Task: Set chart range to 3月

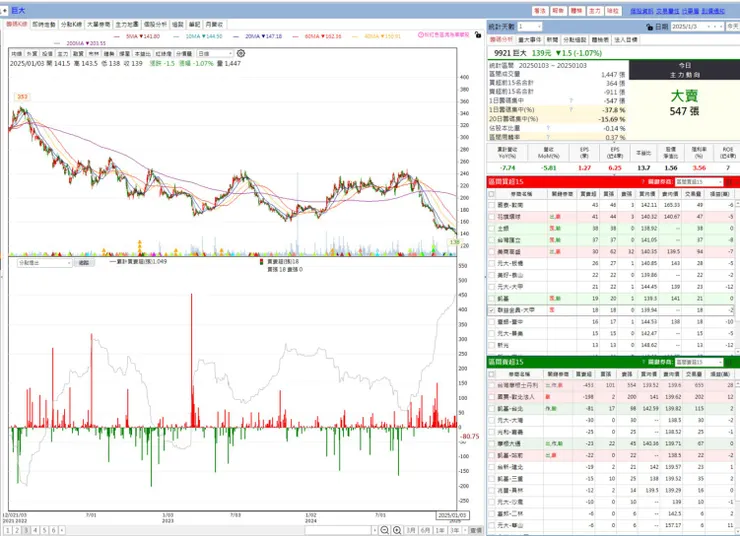Action: click(x=411, y=530)
